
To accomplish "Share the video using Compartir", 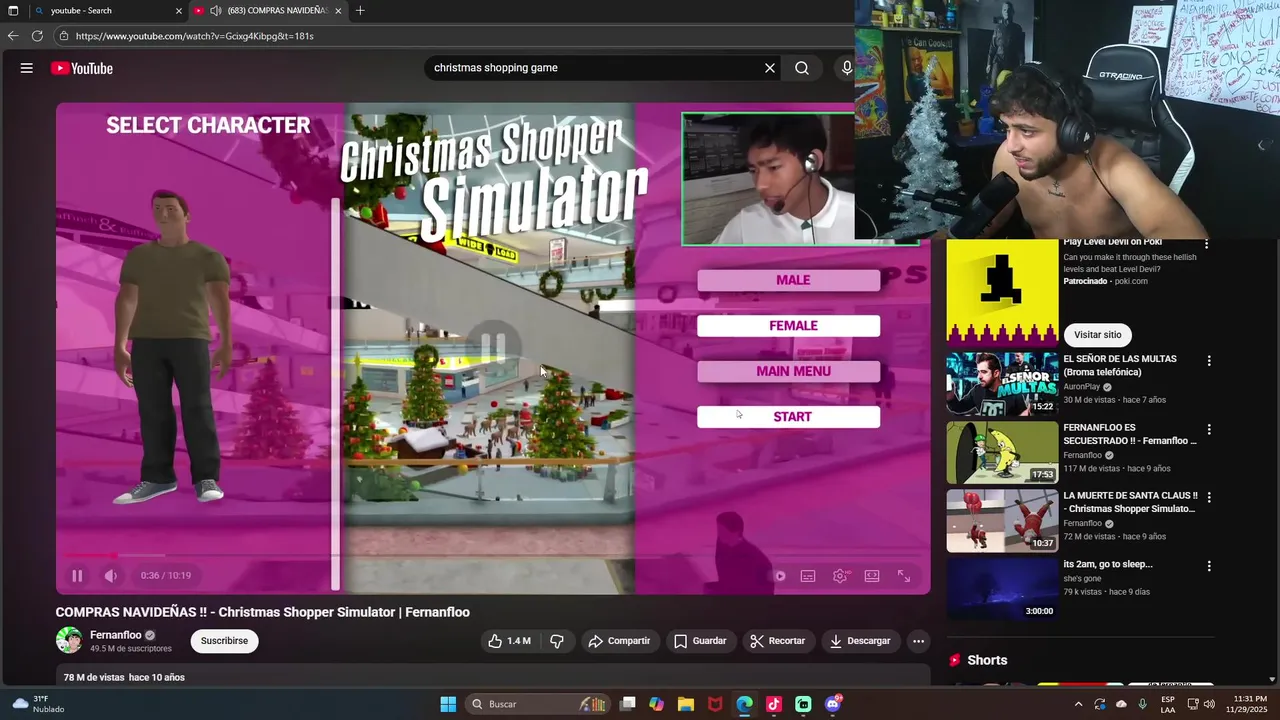I will 619,641.
